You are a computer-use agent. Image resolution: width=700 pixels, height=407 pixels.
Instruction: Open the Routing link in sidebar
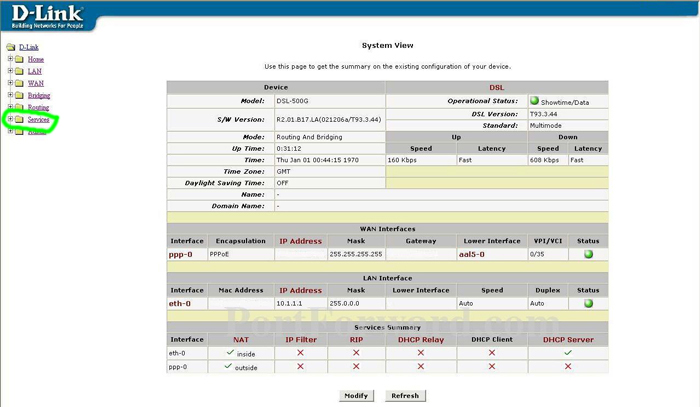[x=38, y=107]
